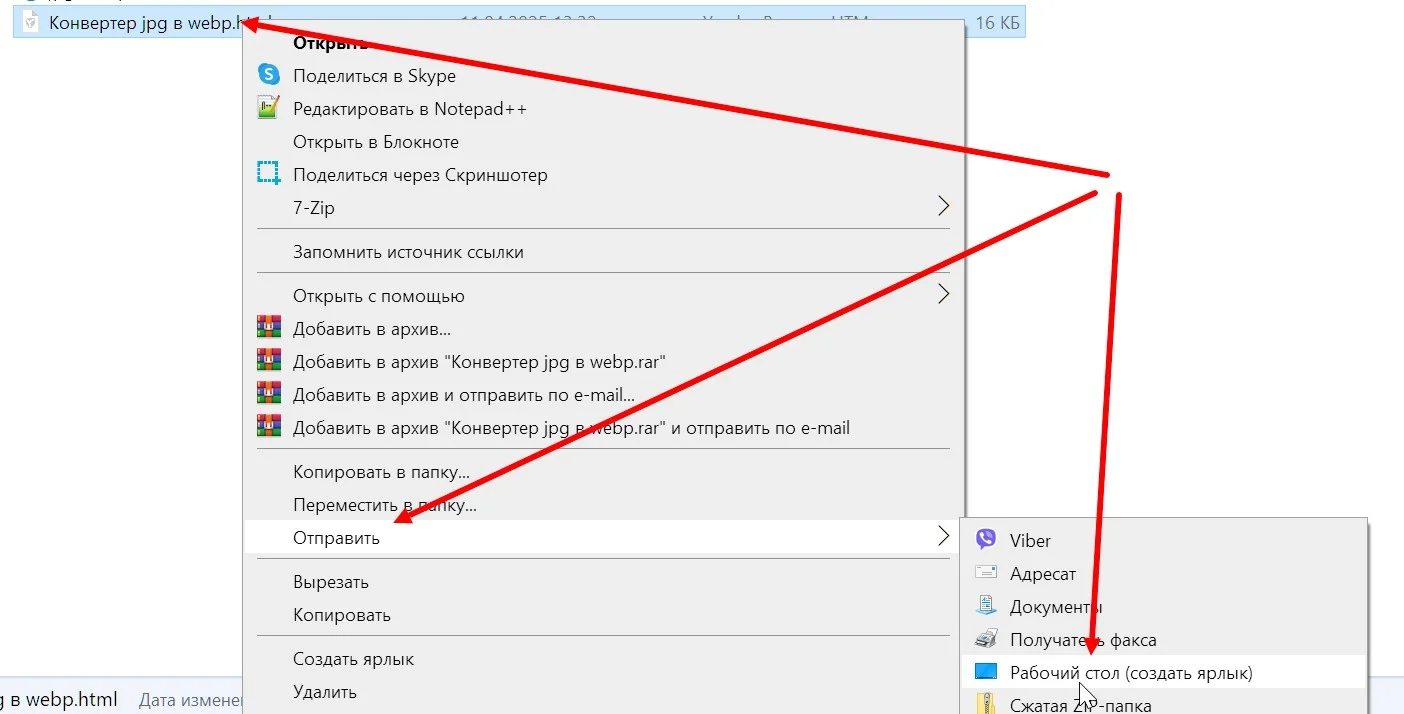Click the Skype icon beside Поделиться в Skype
This screenshot has height=714, width=1404.
tap(268, 75)
